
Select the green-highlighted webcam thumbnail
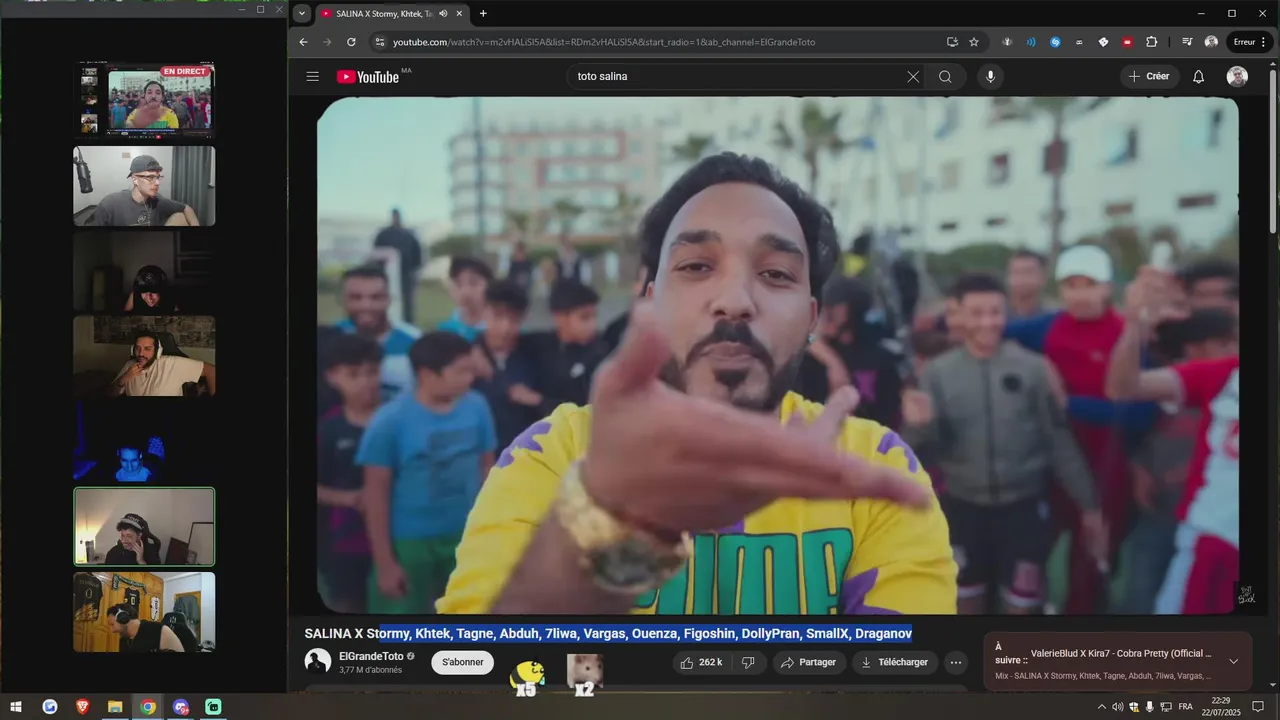144,526
